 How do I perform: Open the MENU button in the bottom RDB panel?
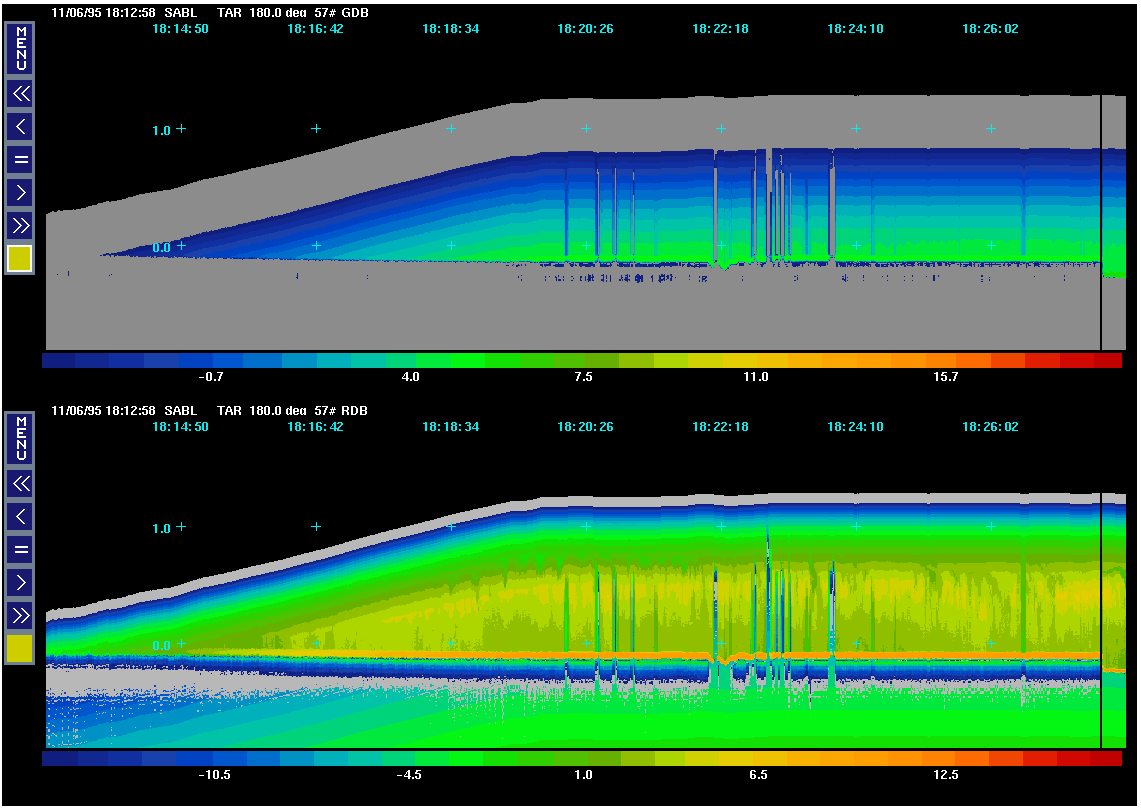pyautogui.click(x=20, y=439)
